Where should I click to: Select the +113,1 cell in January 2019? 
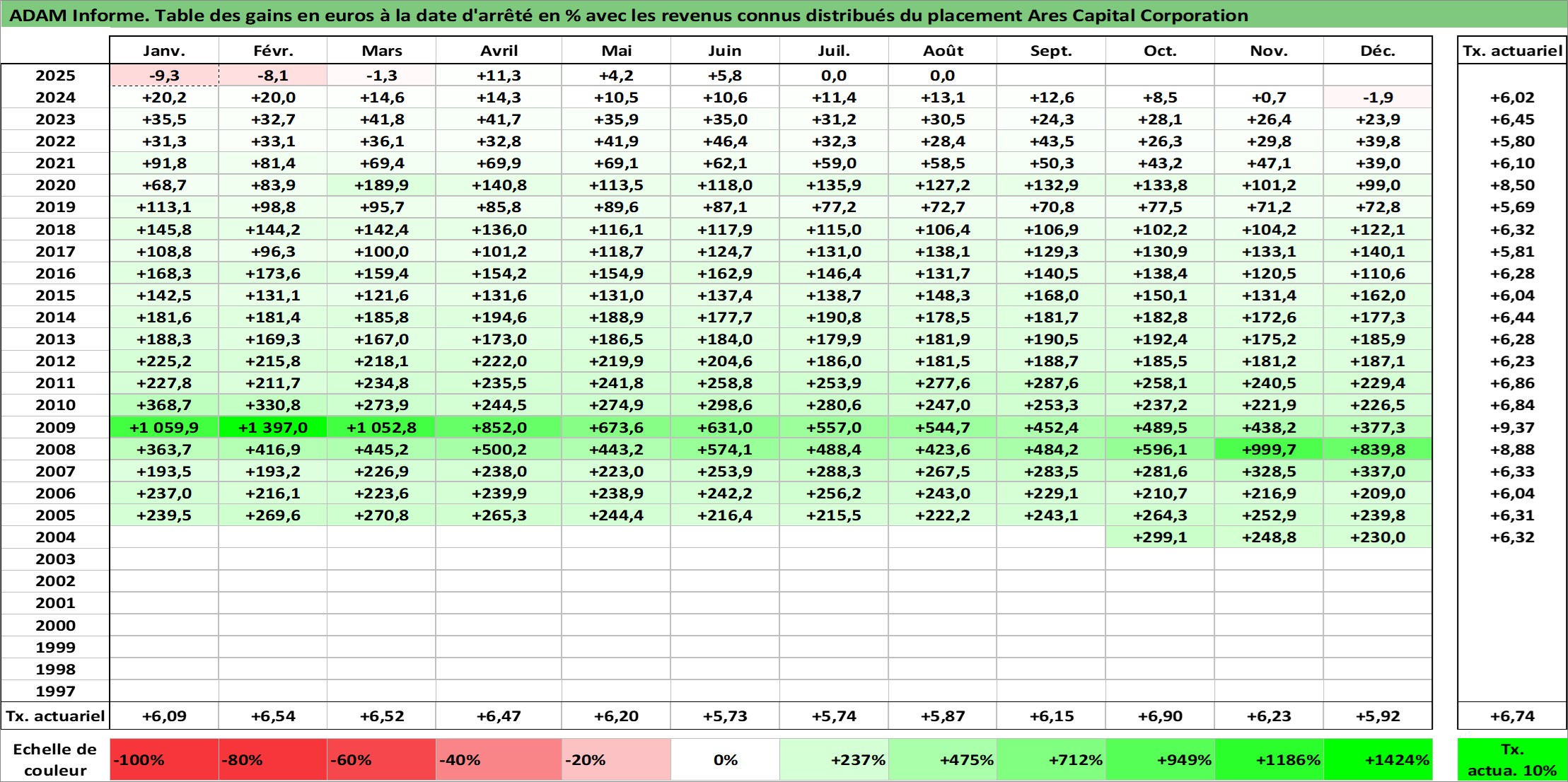click(x=164, y=207)
